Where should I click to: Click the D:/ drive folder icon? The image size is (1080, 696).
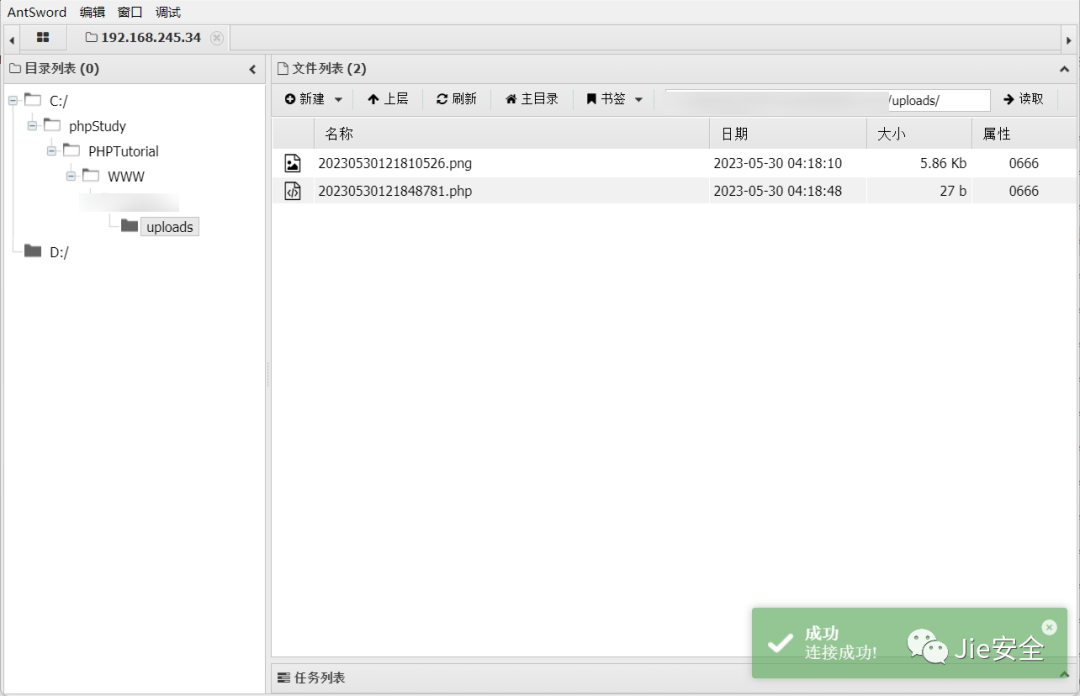pyautogui.click(x=33, y=250)
